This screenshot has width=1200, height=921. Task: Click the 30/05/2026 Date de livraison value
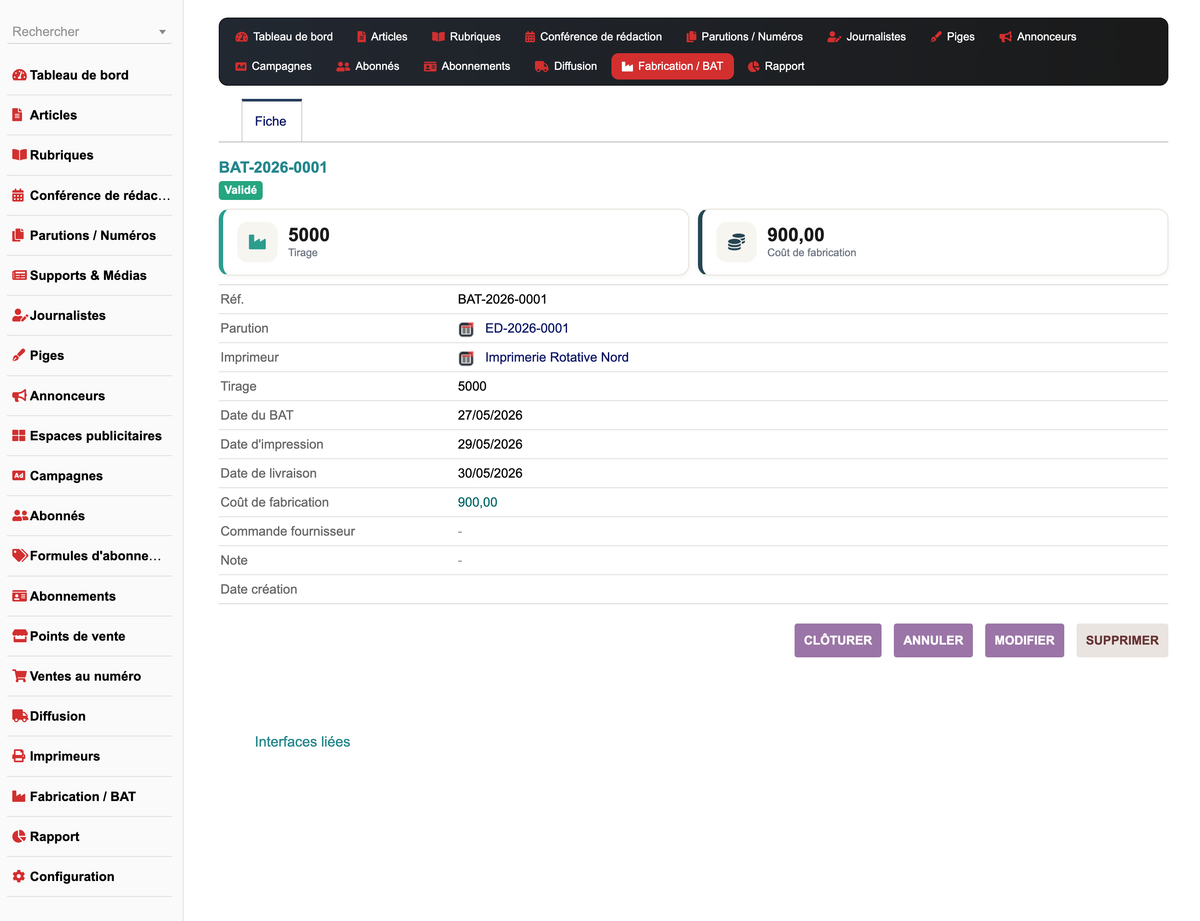click(490, 474)
